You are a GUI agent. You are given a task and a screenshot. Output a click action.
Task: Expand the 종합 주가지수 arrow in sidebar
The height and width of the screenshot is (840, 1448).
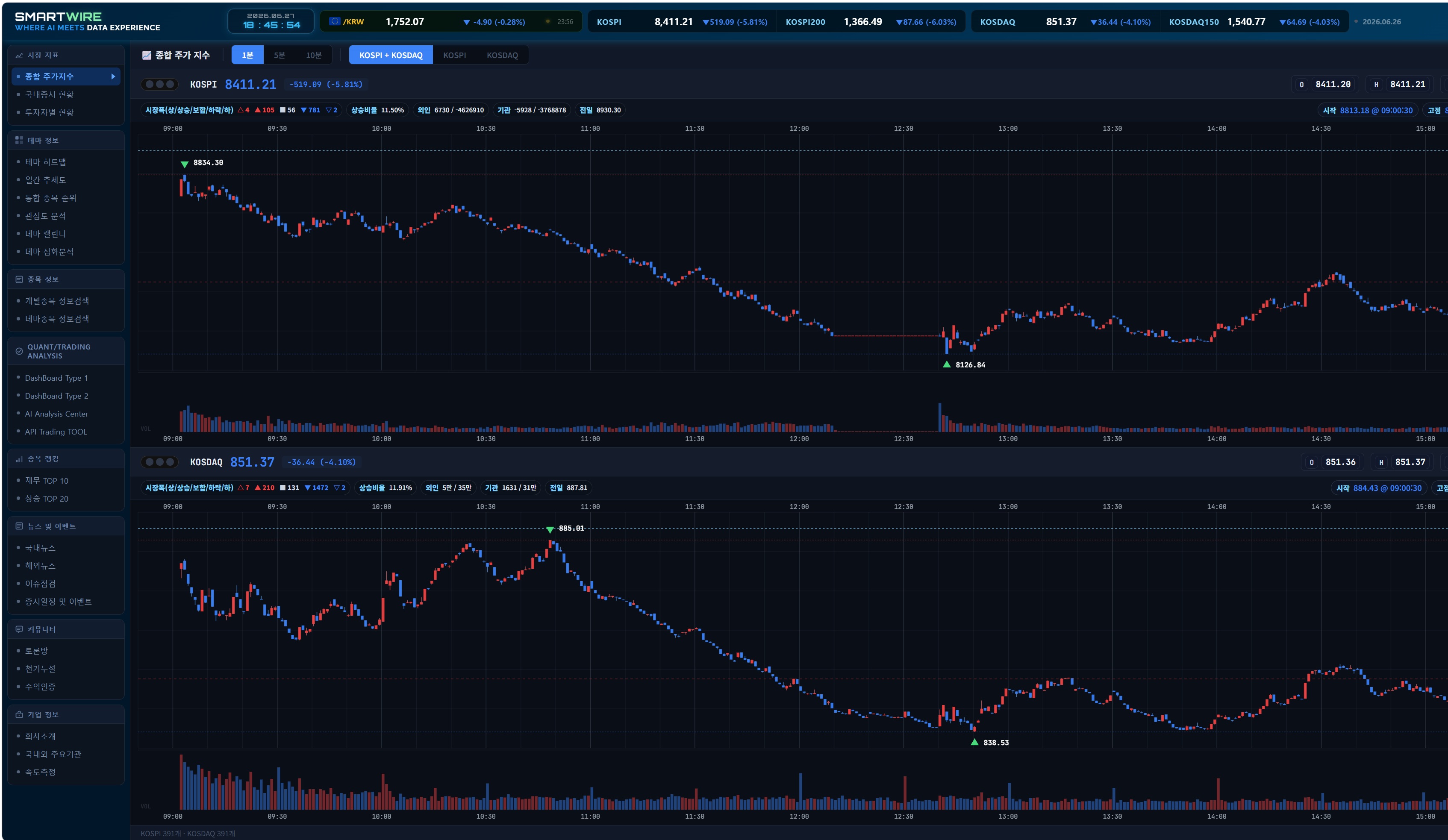tap(113, 76)
